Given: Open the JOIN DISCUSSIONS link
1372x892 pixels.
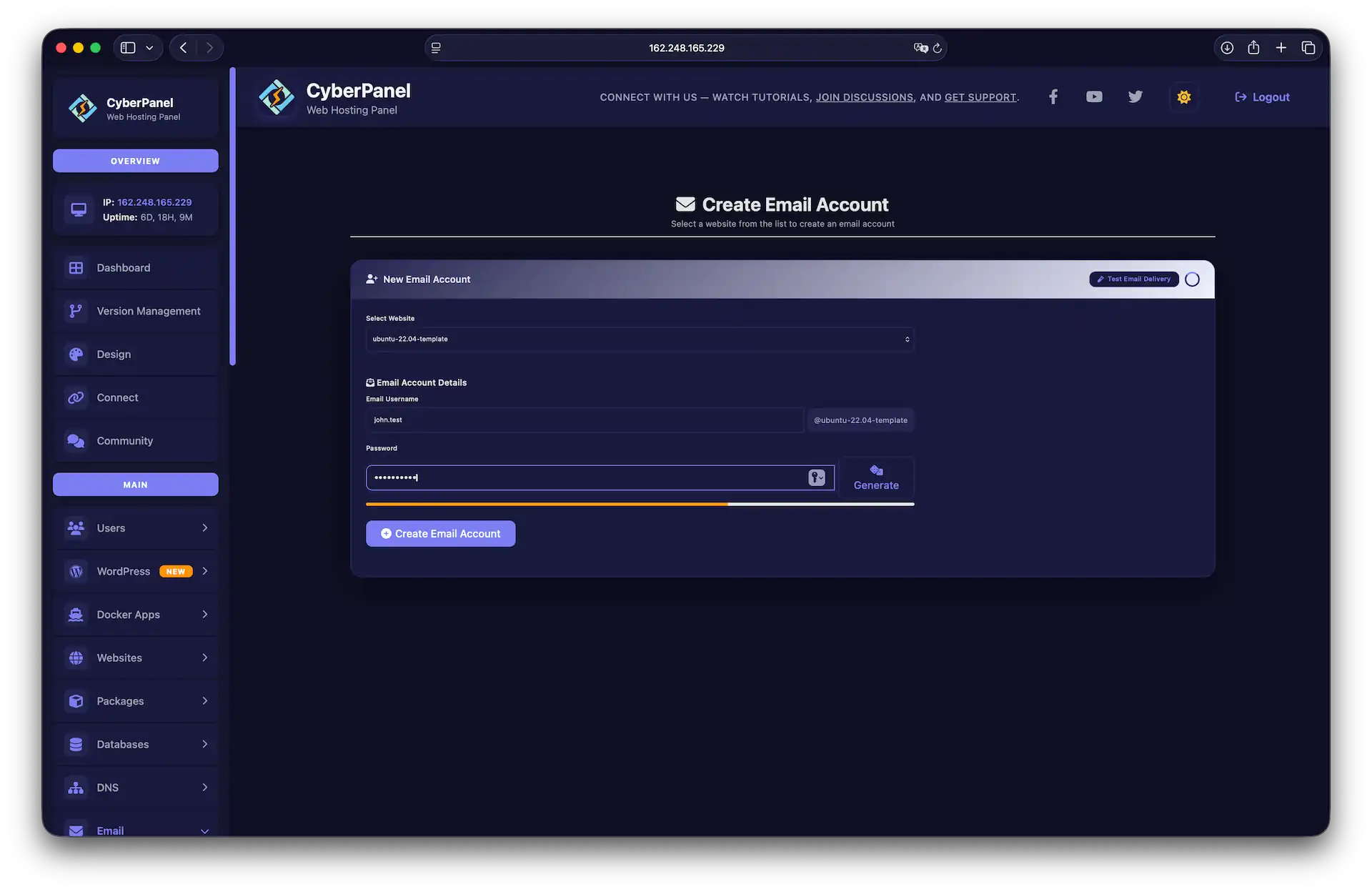Looking at the screenshot, I should [x=865, y=97].
